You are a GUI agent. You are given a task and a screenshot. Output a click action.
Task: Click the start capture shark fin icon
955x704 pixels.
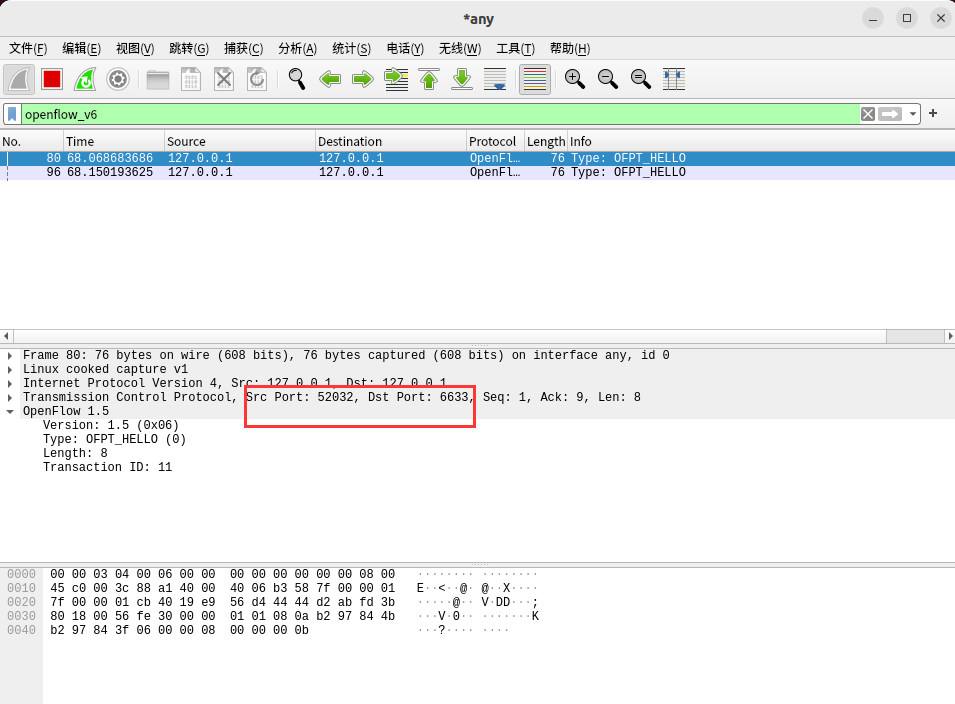coord(19,79)
